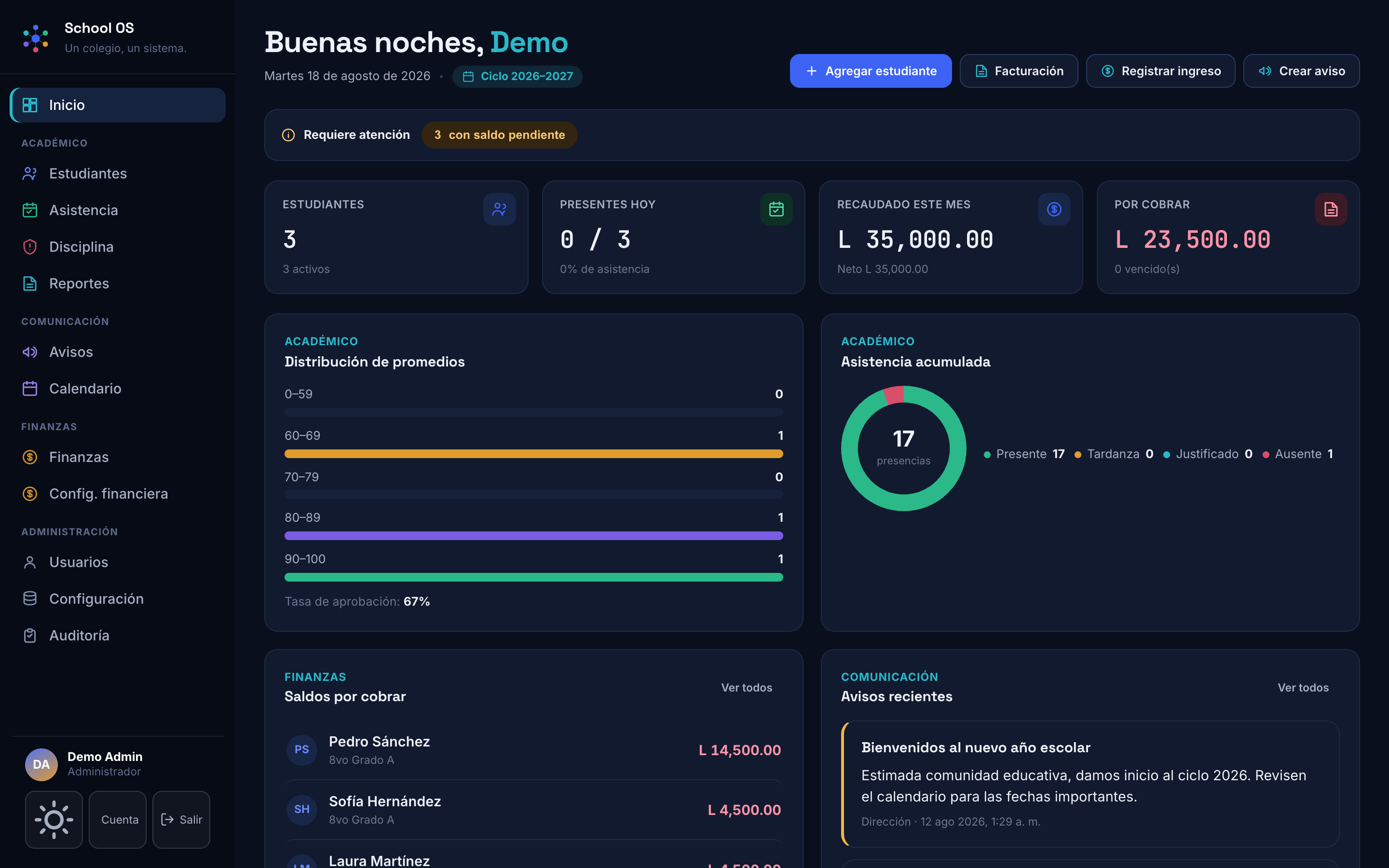
Task: Click Ver todos in Avisos recientes
Action: pyautogui.click(x=1303, y=687)
